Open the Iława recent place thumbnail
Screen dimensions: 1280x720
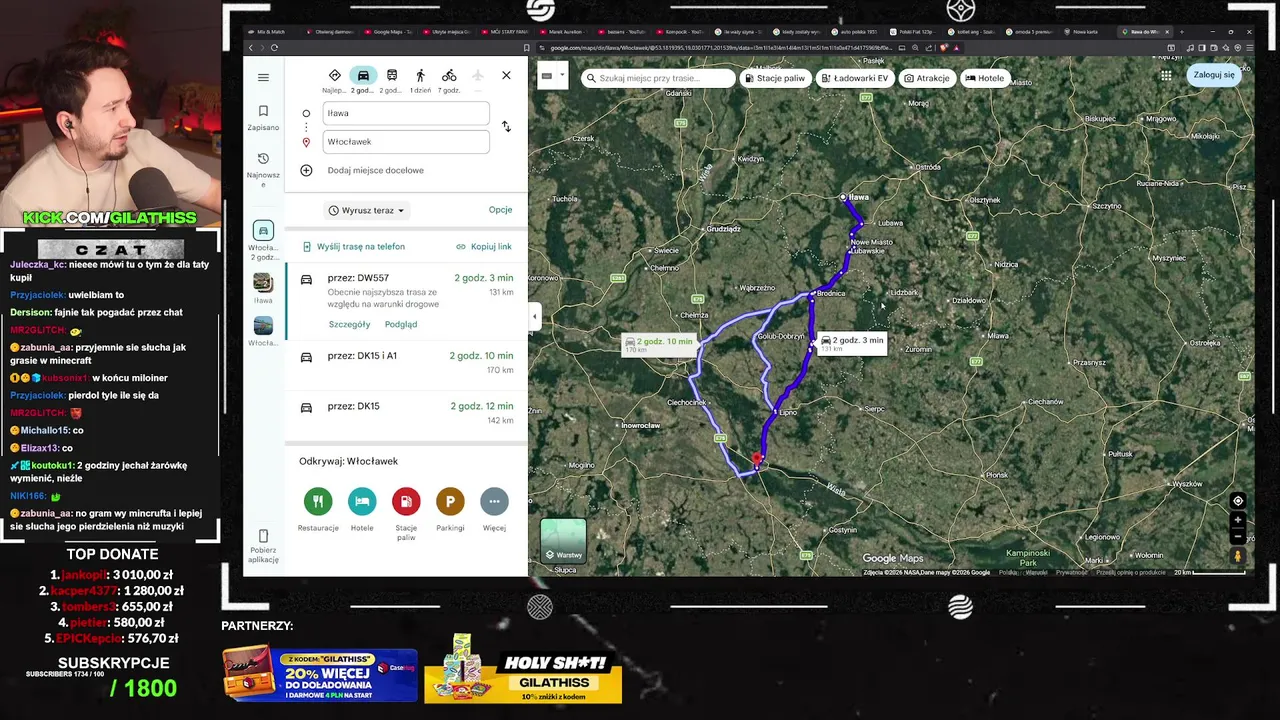point(263,288)
